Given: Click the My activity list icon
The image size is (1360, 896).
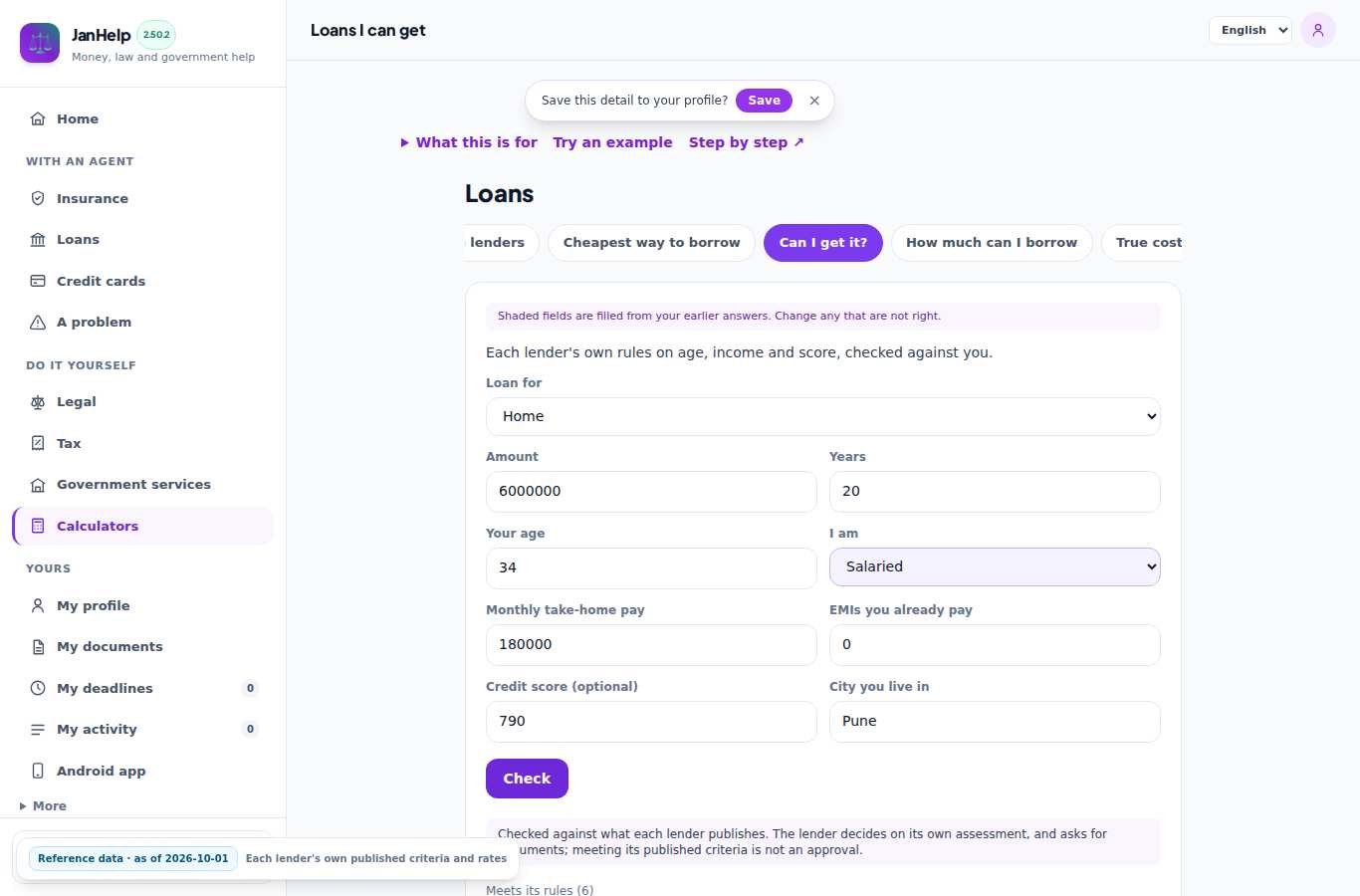Looking at the screenshot, I should point(38,729).
